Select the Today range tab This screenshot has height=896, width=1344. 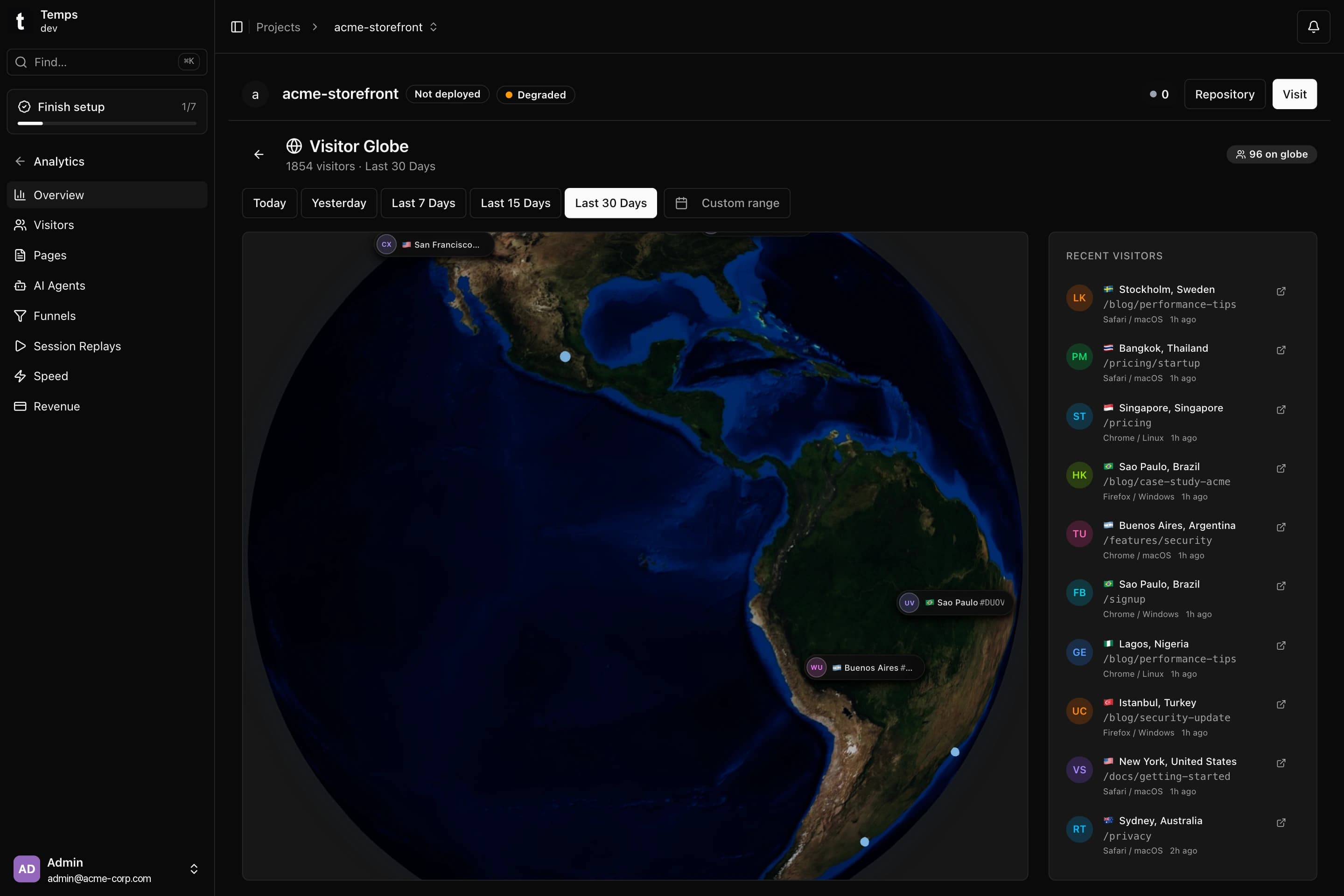coord(269,203)
